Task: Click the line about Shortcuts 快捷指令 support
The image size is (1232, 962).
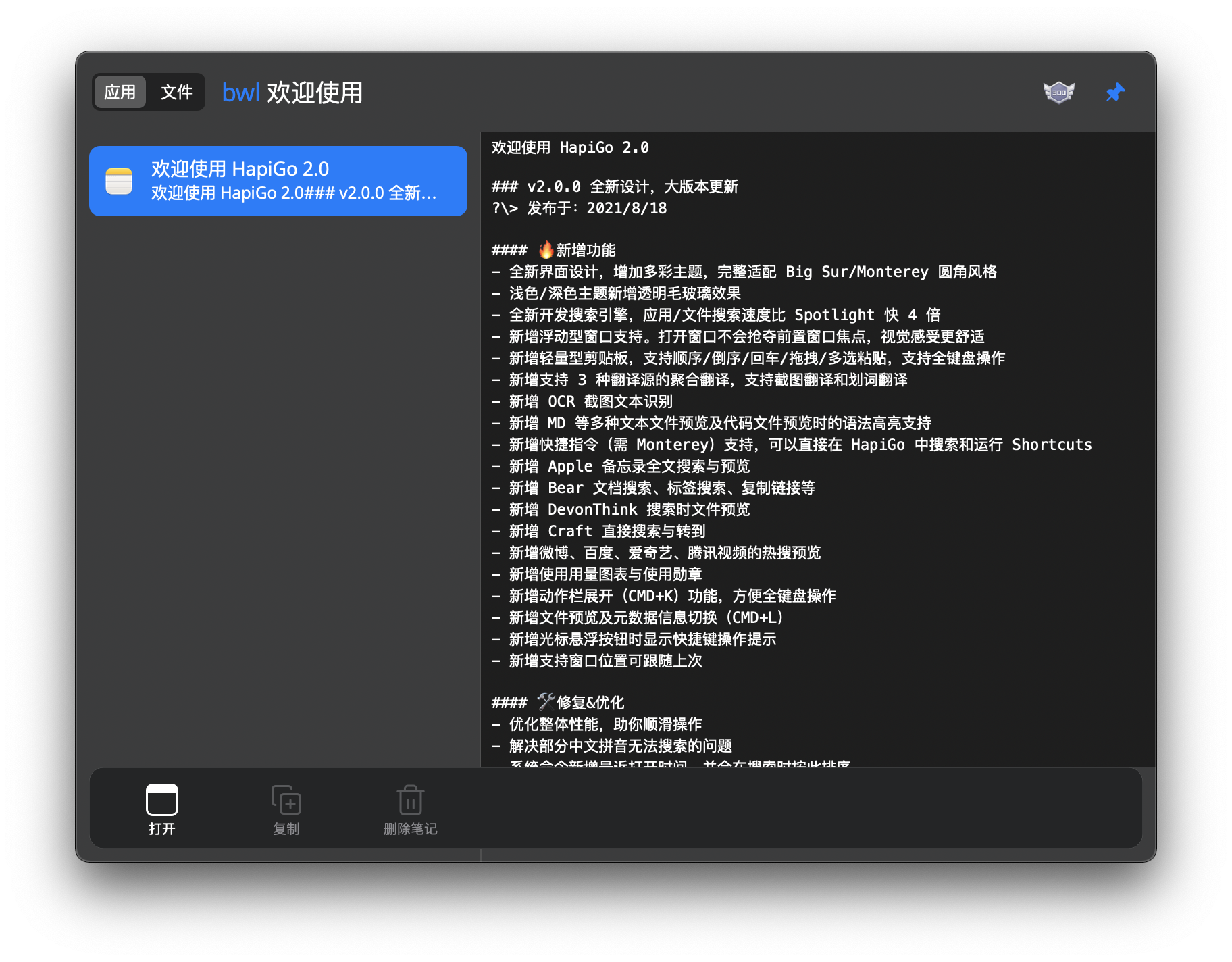Action: pyautogui.click(x=792, y=445)
